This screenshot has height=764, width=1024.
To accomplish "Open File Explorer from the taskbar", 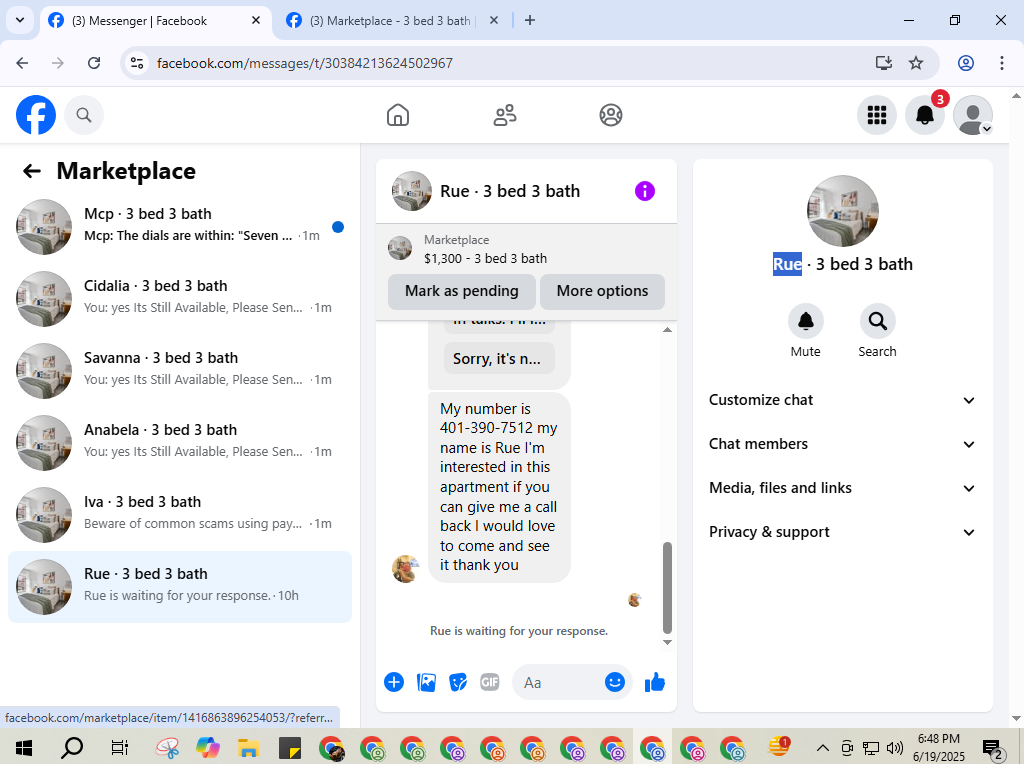I will pos(248,748).
